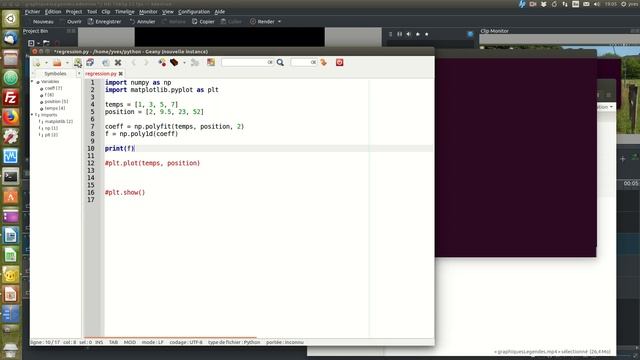Viewport: 640px width, 360px height.
Task: Collapse the Imports tree node
Action: click(32, 115)
